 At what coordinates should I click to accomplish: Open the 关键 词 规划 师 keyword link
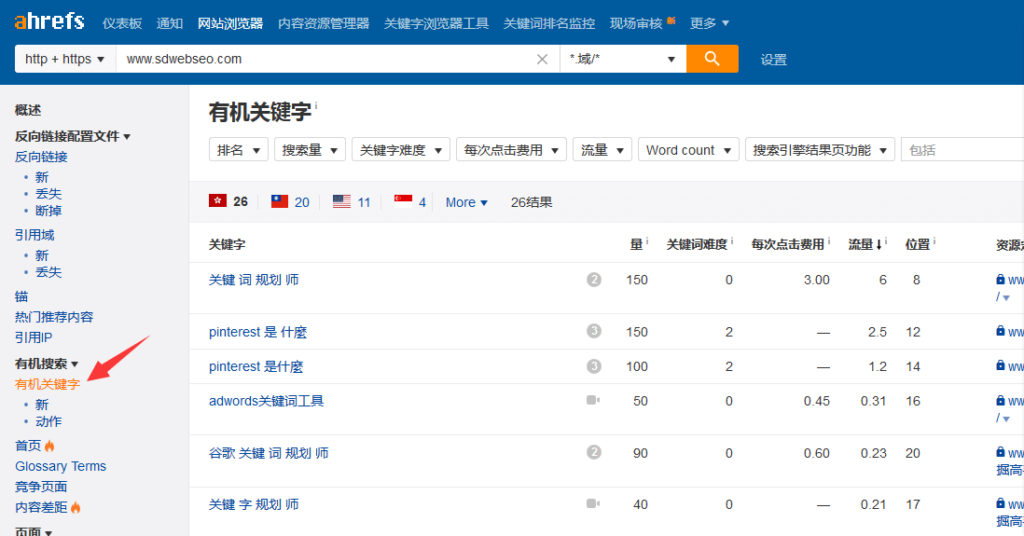254,280
